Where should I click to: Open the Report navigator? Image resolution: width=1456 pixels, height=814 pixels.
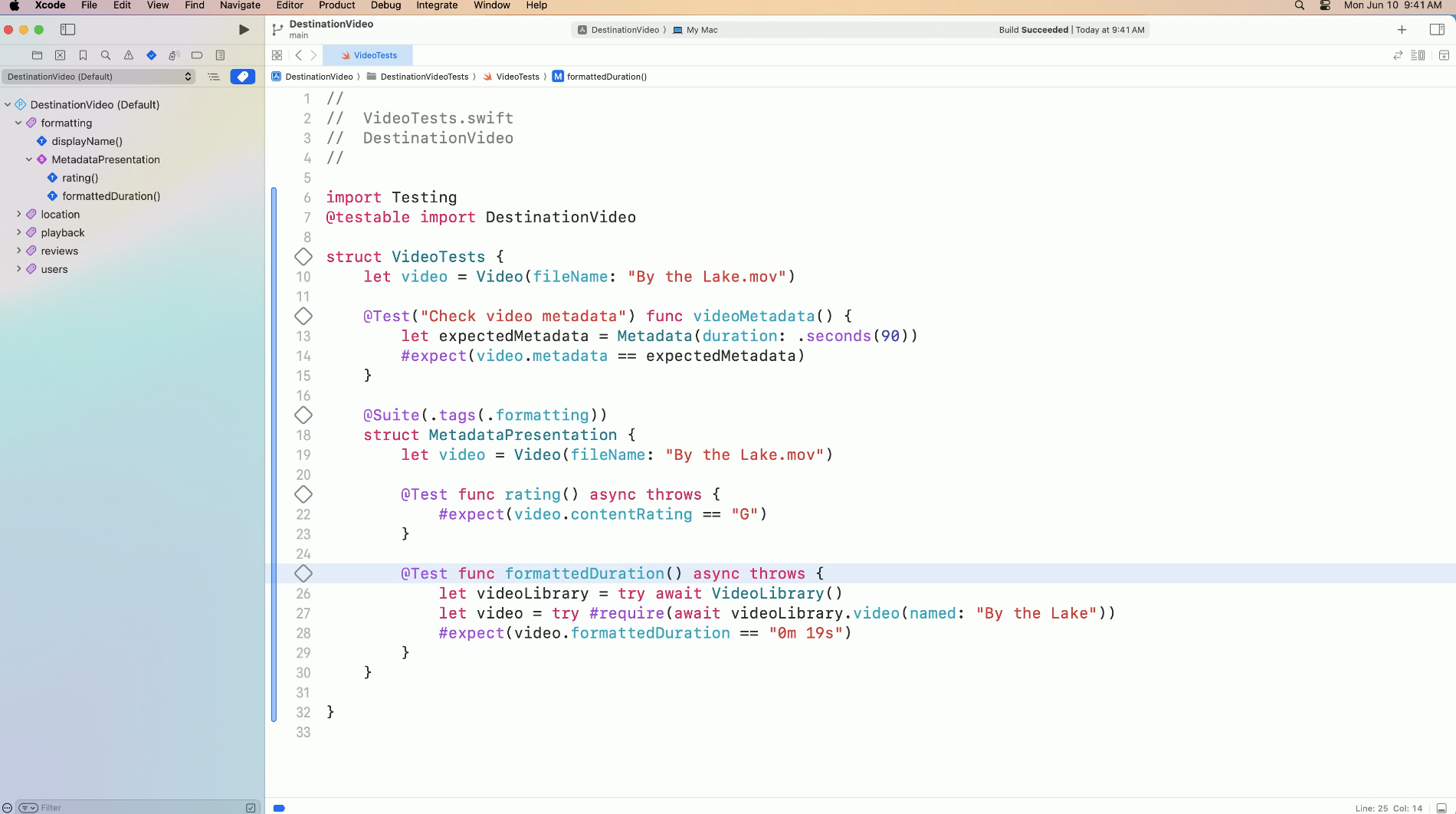coord(220,55)
